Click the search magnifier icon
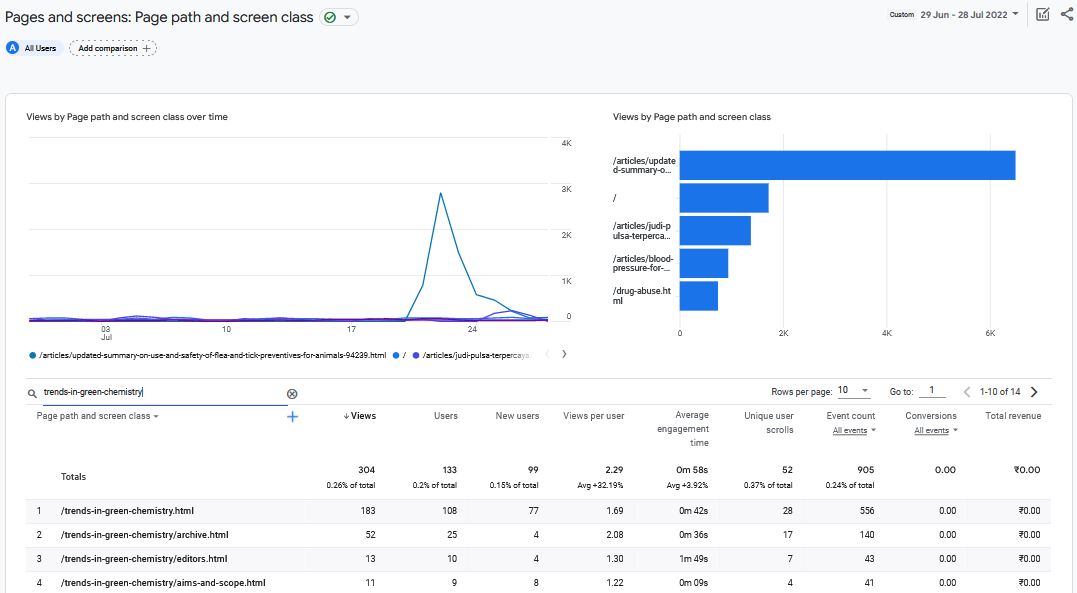 pos(34,393)
